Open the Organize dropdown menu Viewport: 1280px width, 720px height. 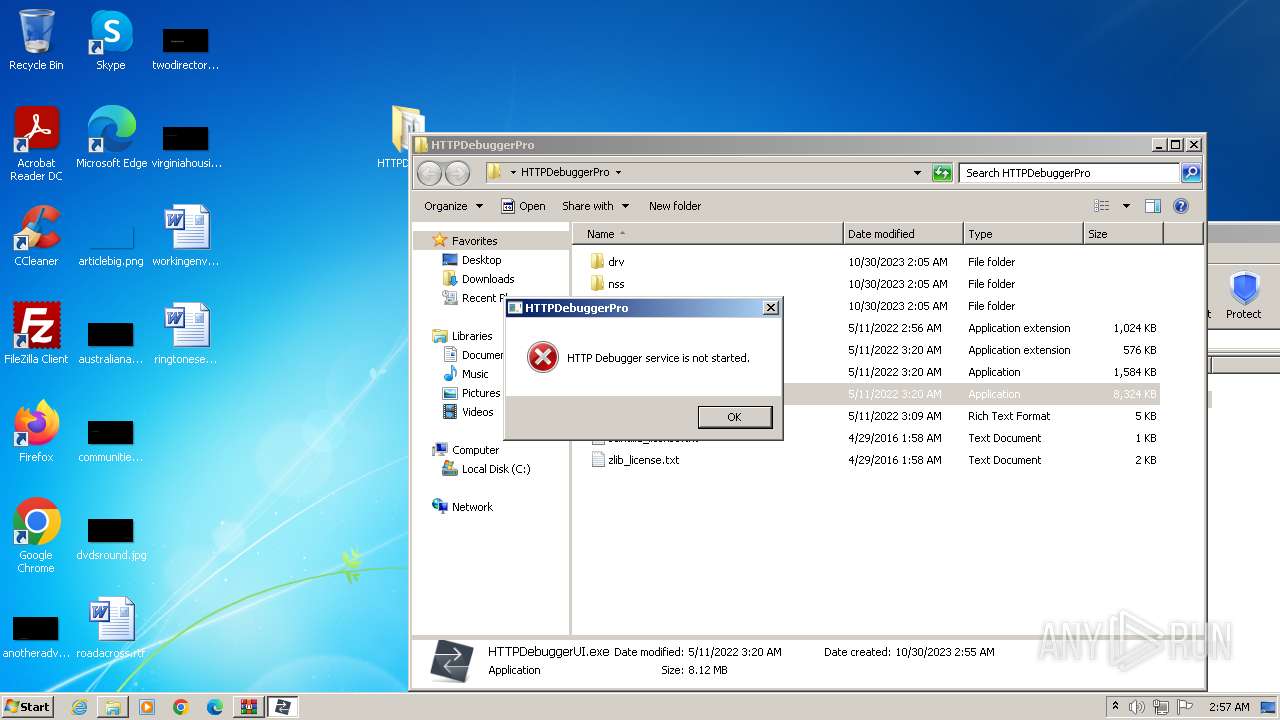(x=453, y=206)
